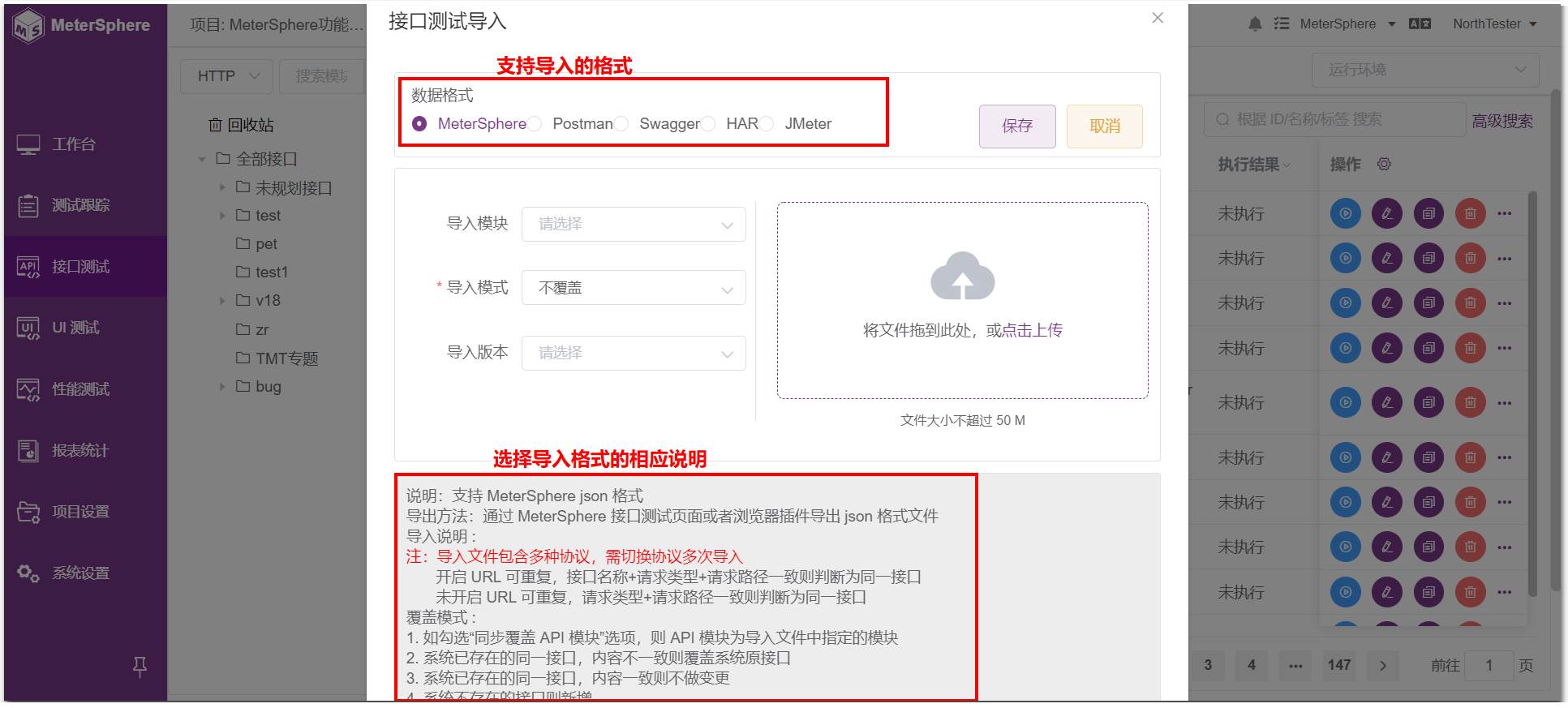Viewport: 1568px width, 708px height.
Task: Click the pin icon at the sidebar bottom
Action: pos(140,667)
